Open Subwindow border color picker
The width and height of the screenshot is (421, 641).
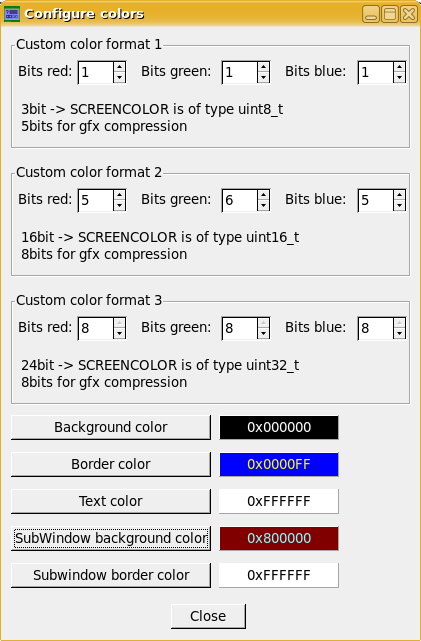click(x=111, y=575)
